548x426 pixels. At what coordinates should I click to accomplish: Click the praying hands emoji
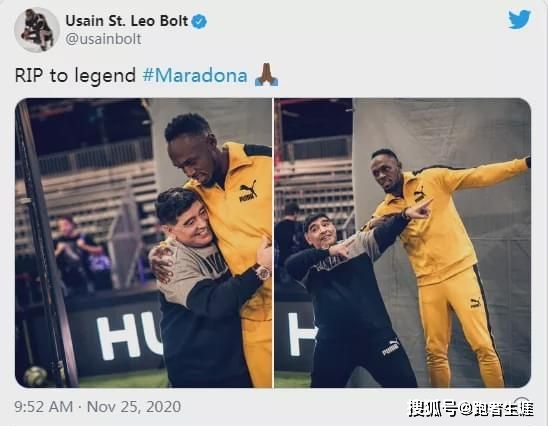266,75
